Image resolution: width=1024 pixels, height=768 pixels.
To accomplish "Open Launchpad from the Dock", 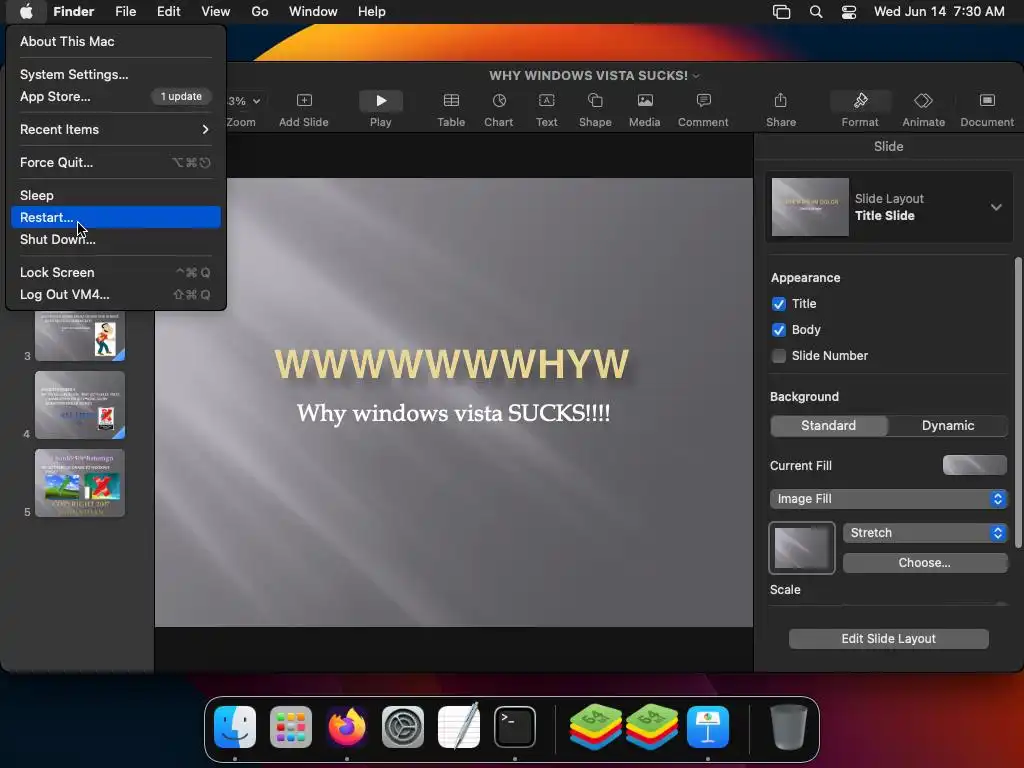I will point(291,727).
